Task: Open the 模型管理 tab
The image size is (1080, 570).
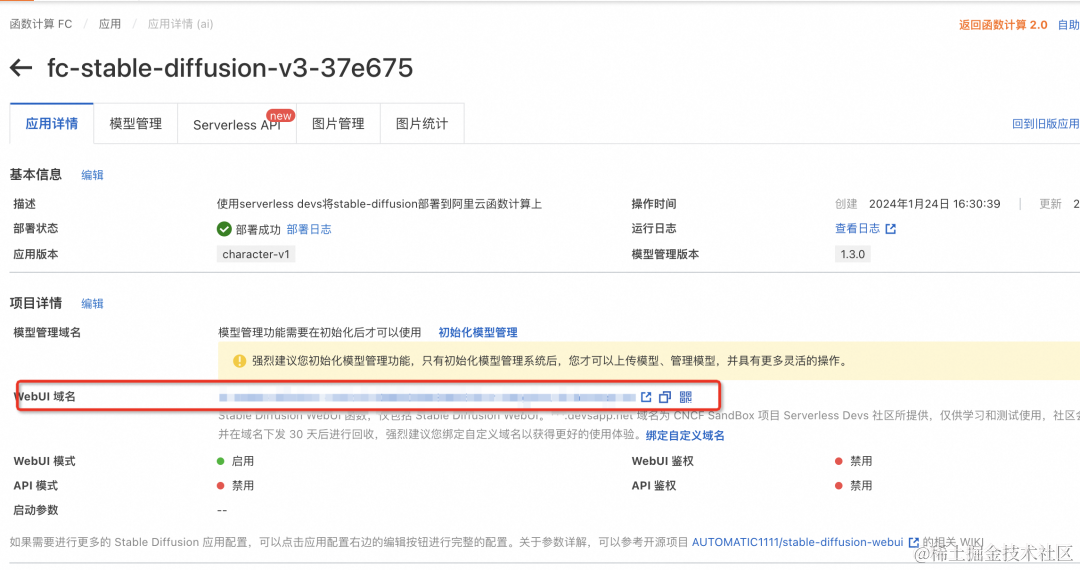Action: coord(136,124)
